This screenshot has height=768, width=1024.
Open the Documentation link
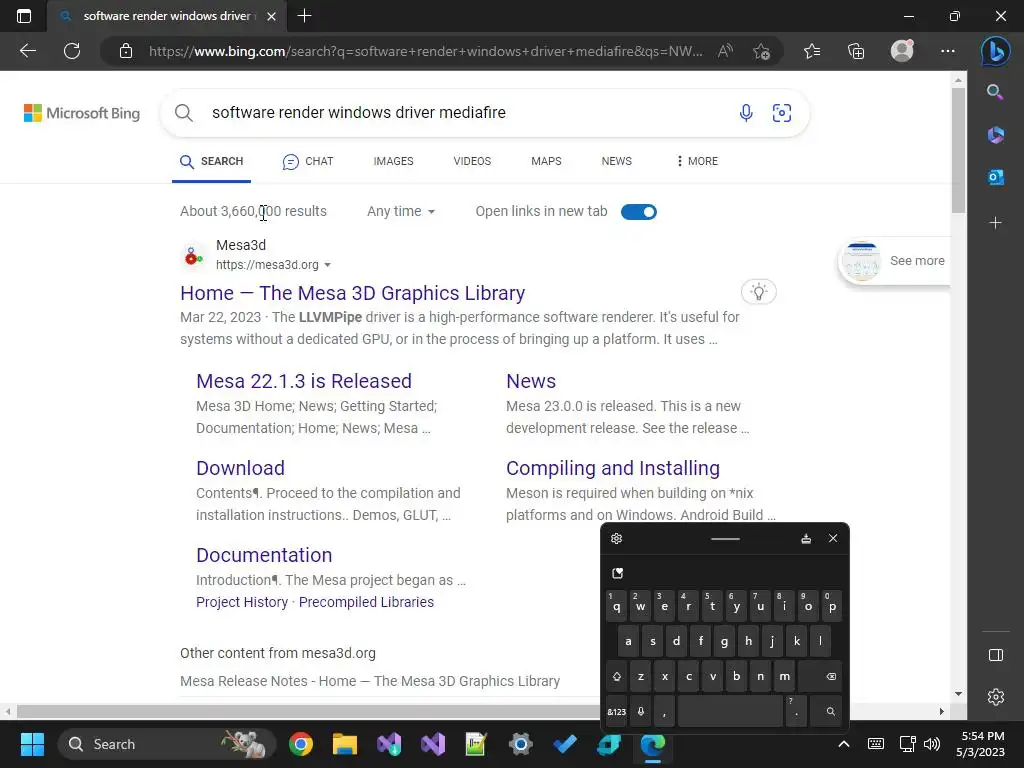point(264,555)
